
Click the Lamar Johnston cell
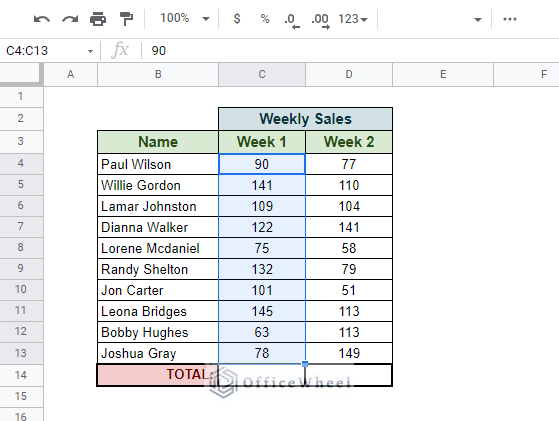tap(158, 206)
